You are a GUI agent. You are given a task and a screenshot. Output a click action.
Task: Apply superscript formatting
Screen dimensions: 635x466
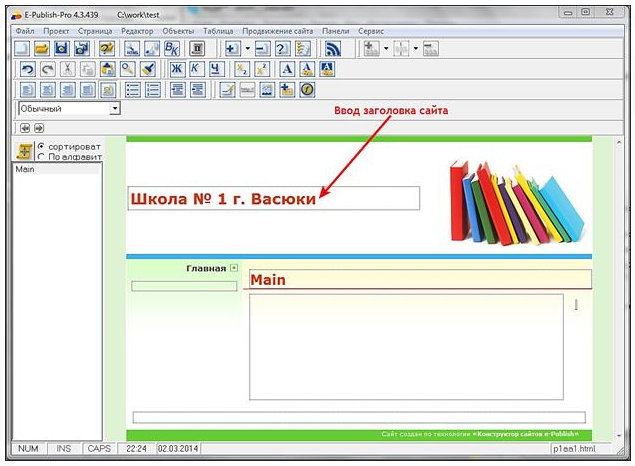(262, 69)
